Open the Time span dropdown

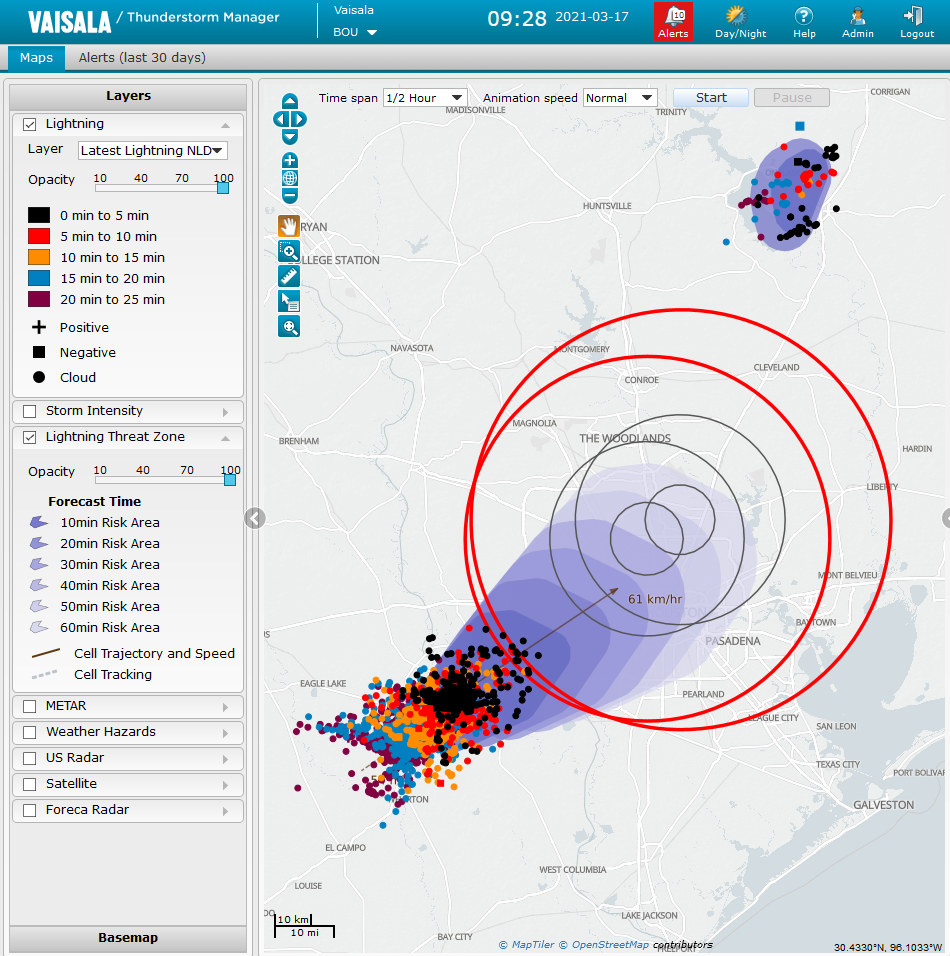(x=425, y=98)
